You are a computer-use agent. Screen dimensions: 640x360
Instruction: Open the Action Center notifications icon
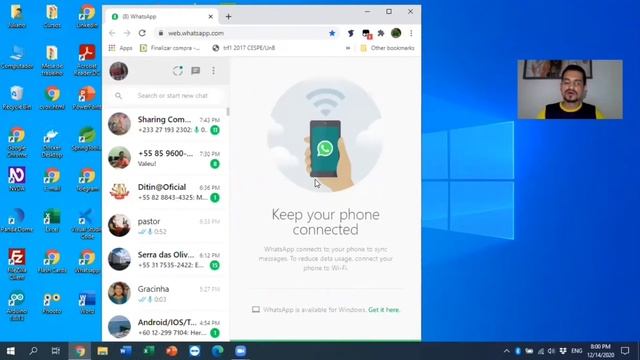[624, 351]
